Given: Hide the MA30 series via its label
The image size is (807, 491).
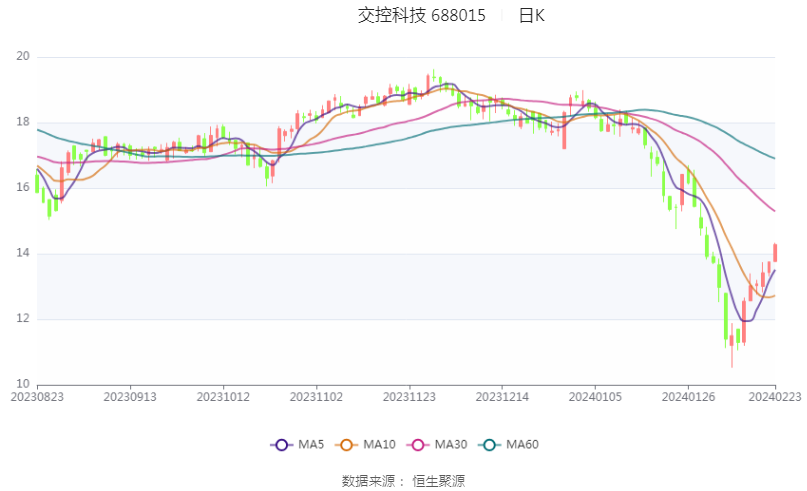Looking at the screenshot, I should 451,445.
